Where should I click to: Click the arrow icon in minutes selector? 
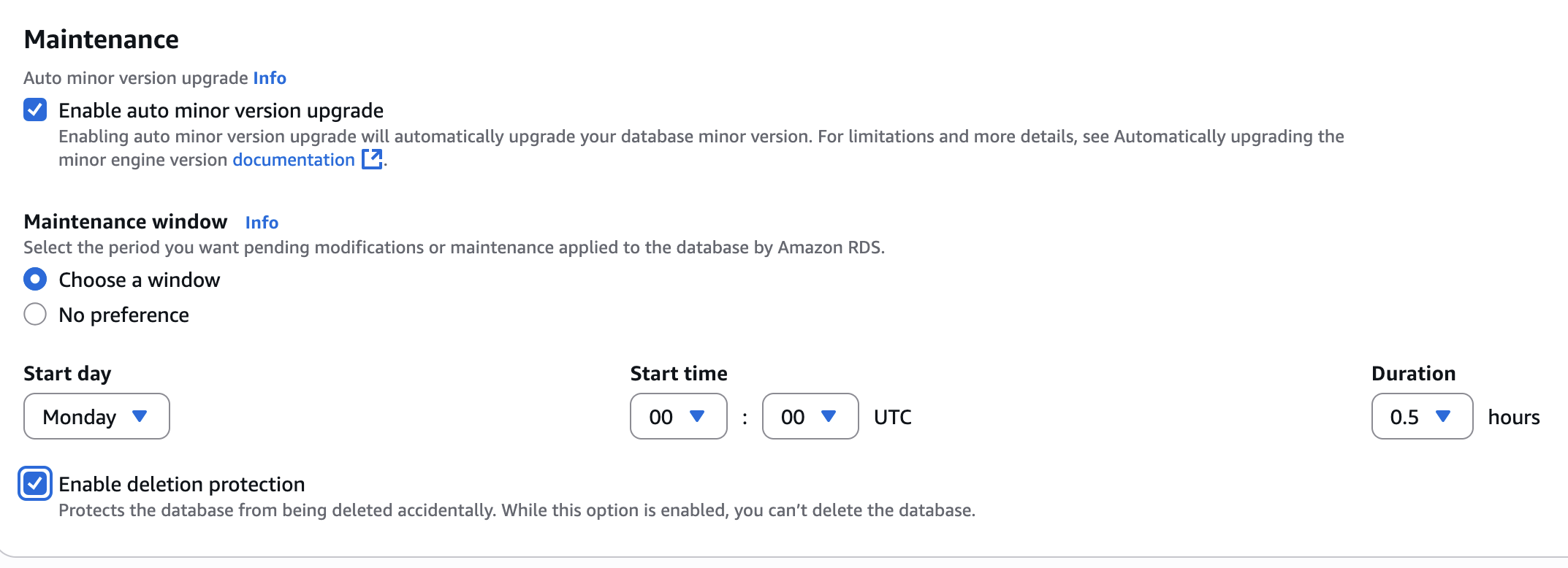pyautogui.click(x=829, y=416)
